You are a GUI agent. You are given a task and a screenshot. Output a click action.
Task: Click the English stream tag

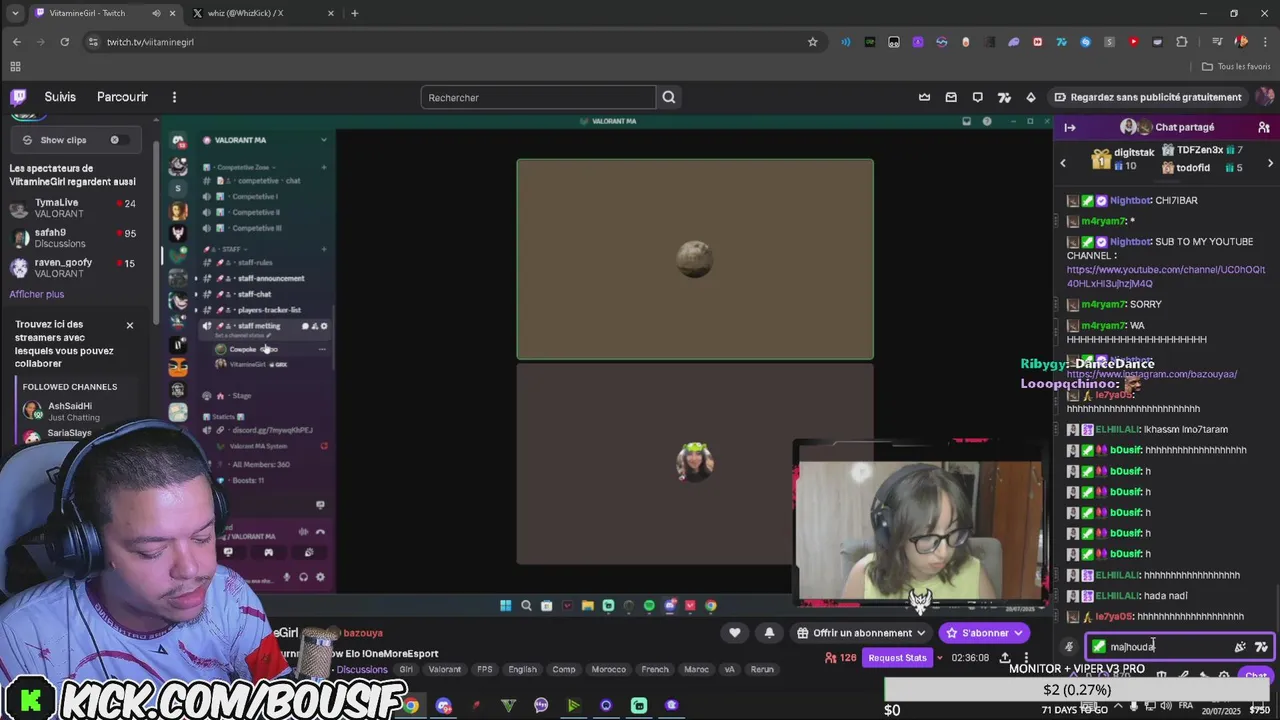point(522,670)
